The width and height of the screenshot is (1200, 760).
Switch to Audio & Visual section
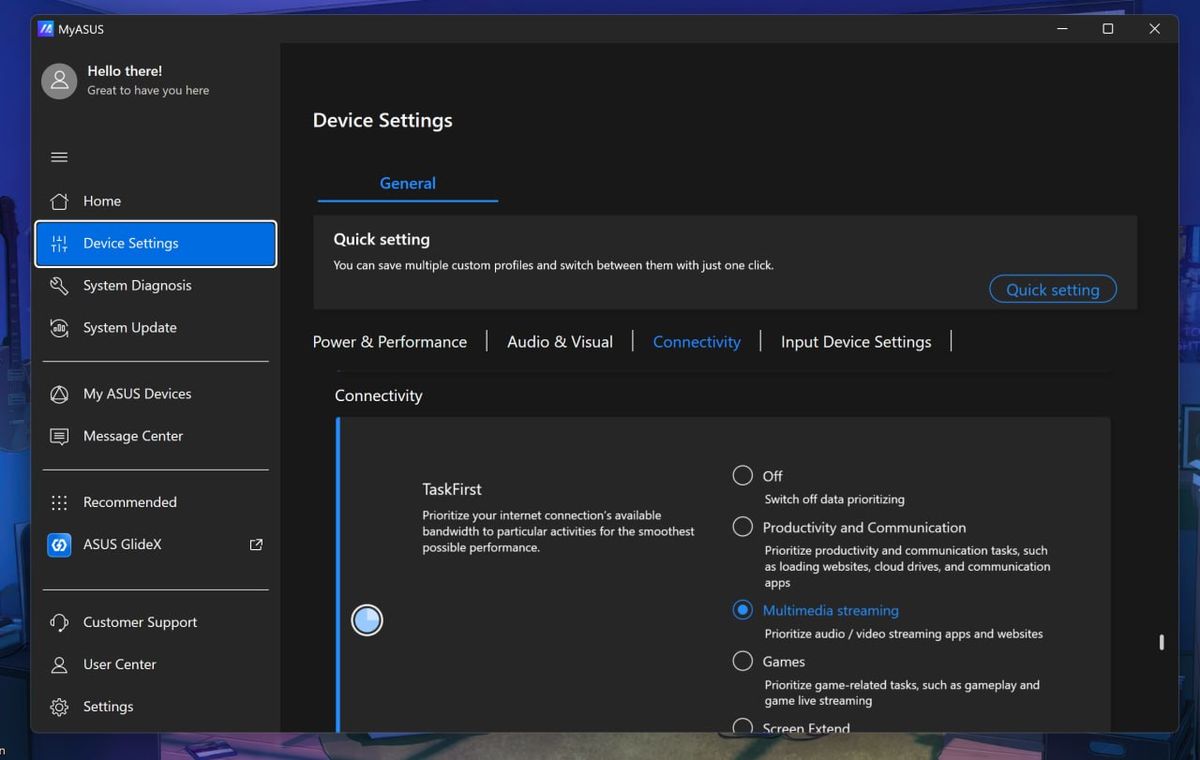(x=560, y=342)
